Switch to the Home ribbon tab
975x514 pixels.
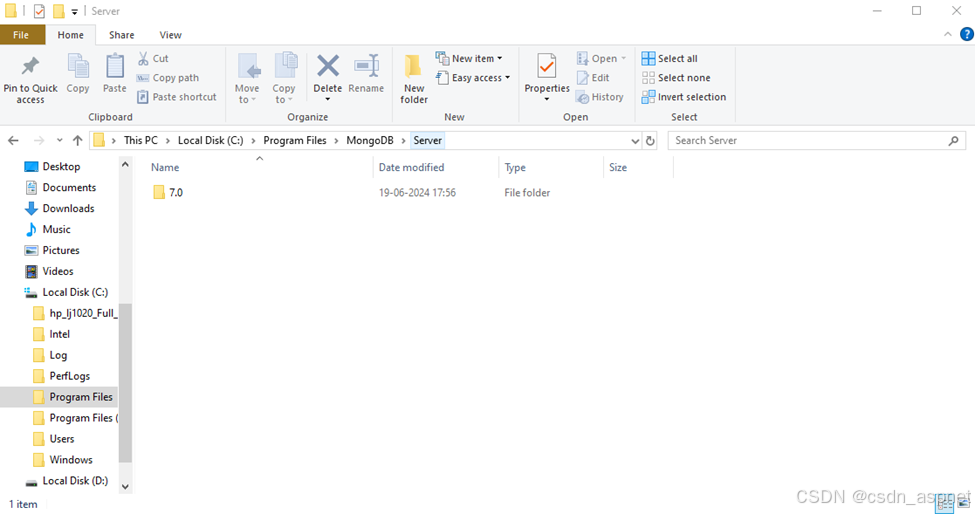tap(70, 35)
